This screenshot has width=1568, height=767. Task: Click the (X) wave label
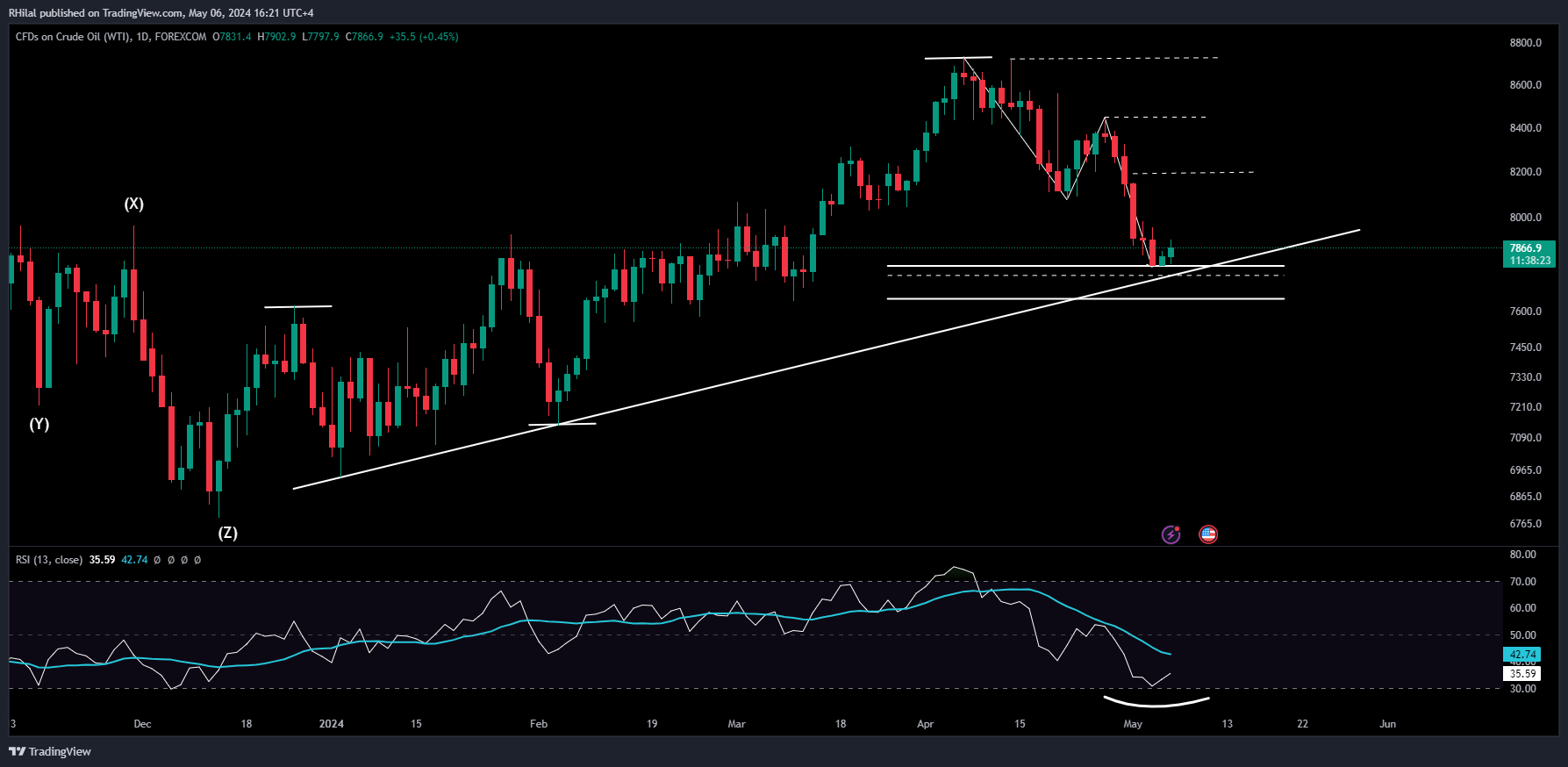tap(133, 204)
